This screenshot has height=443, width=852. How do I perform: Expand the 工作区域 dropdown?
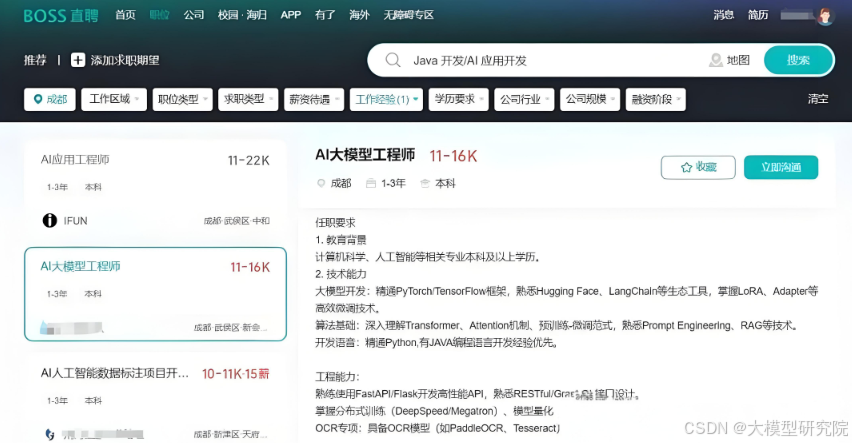point(114,99)
